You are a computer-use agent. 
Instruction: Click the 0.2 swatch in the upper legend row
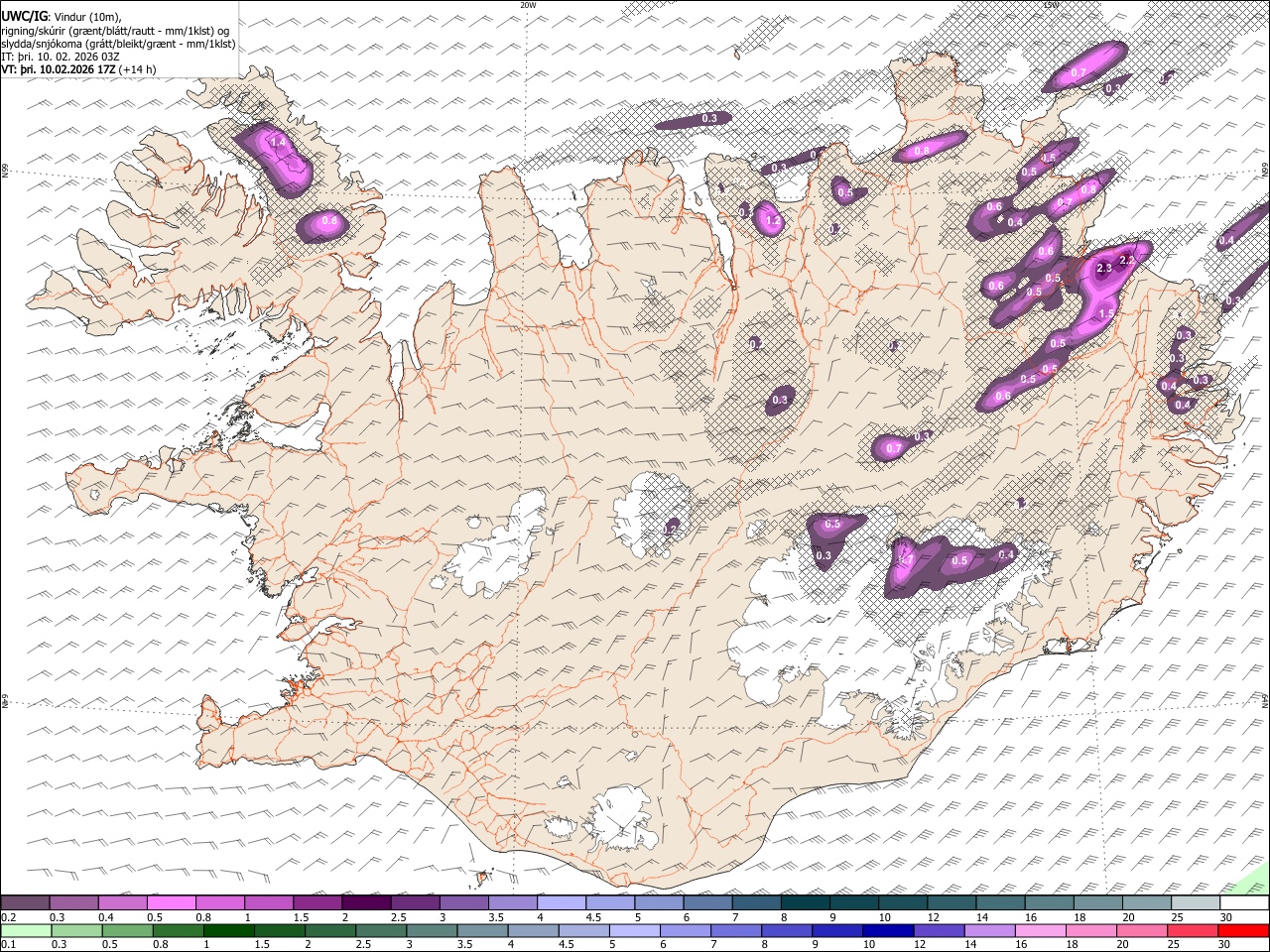pyautogui.click(x=26, y=903)
